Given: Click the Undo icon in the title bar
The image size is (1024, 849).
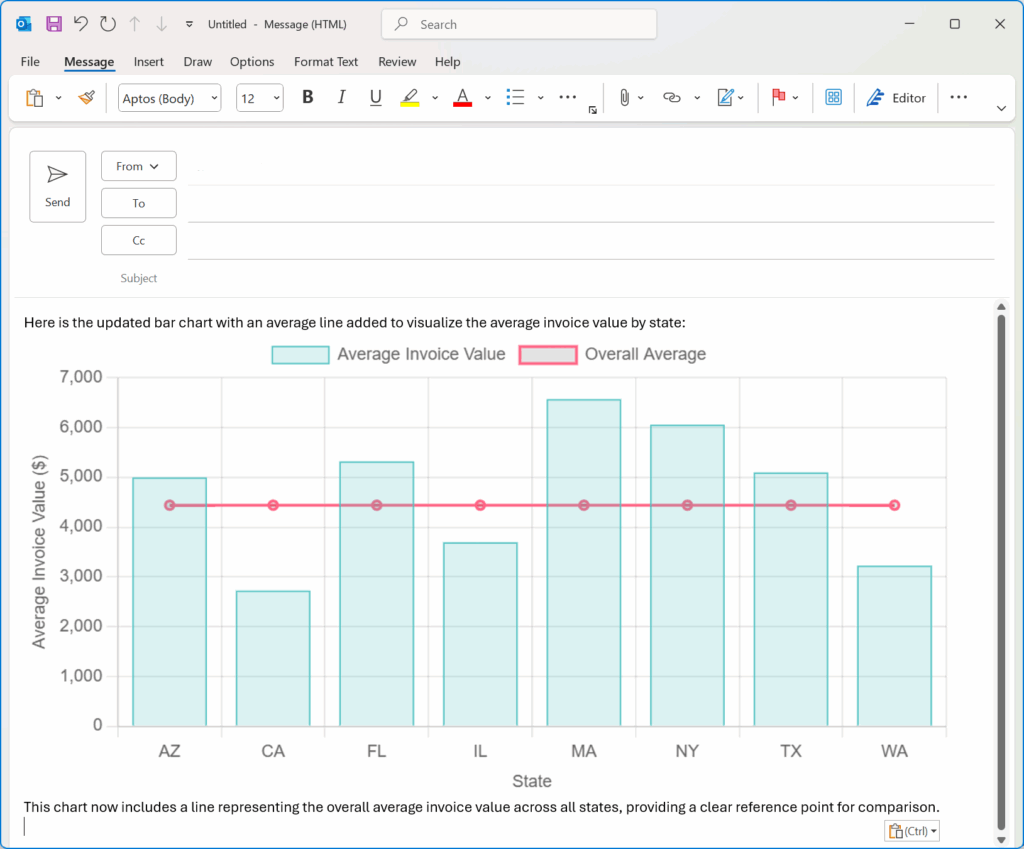Looking at the screenshot, I should 80,23.
